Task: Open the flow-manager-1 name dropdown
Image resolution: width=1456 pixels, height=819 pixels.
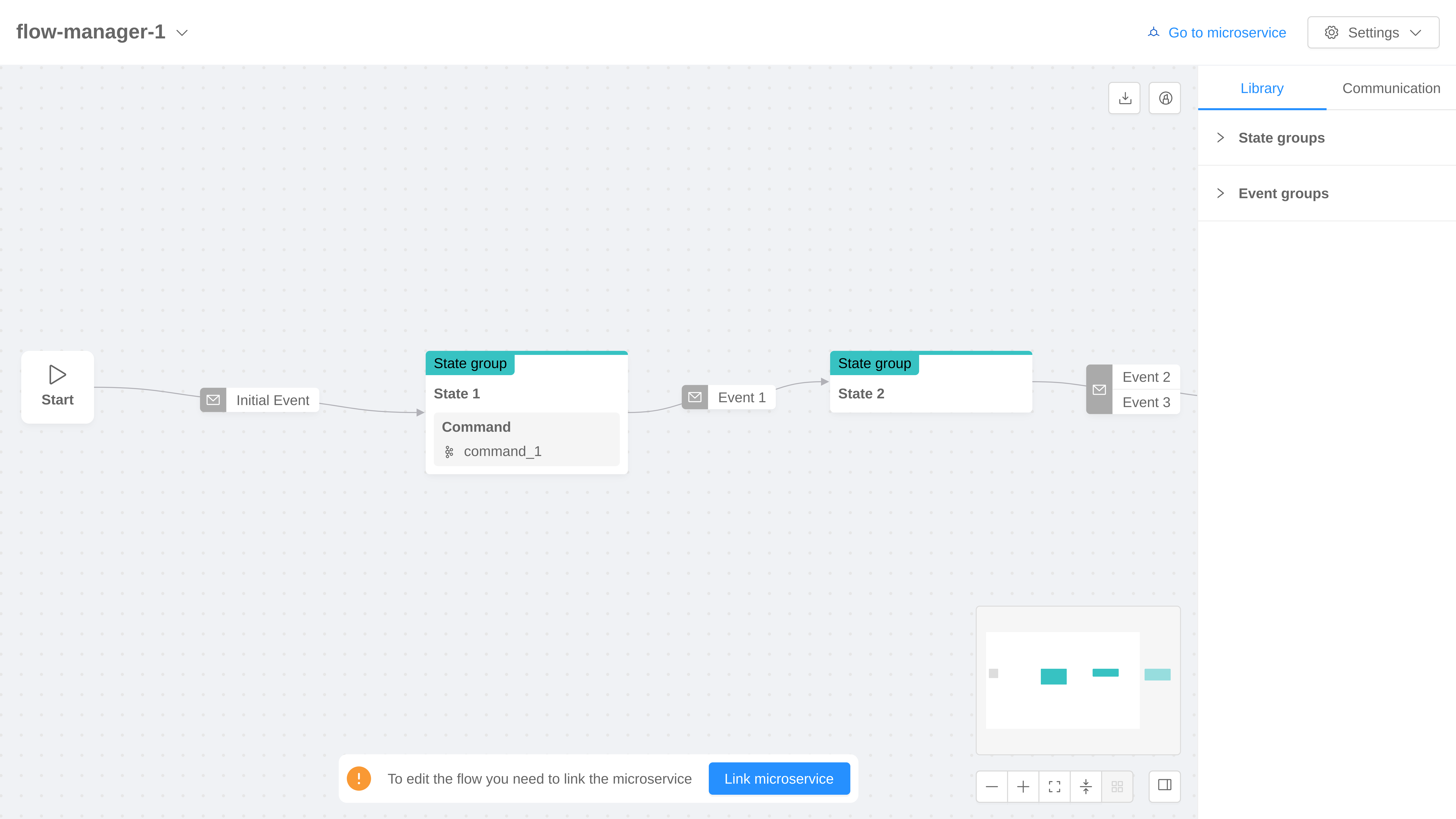Action: pyautogui.click(x=182, y=33)
